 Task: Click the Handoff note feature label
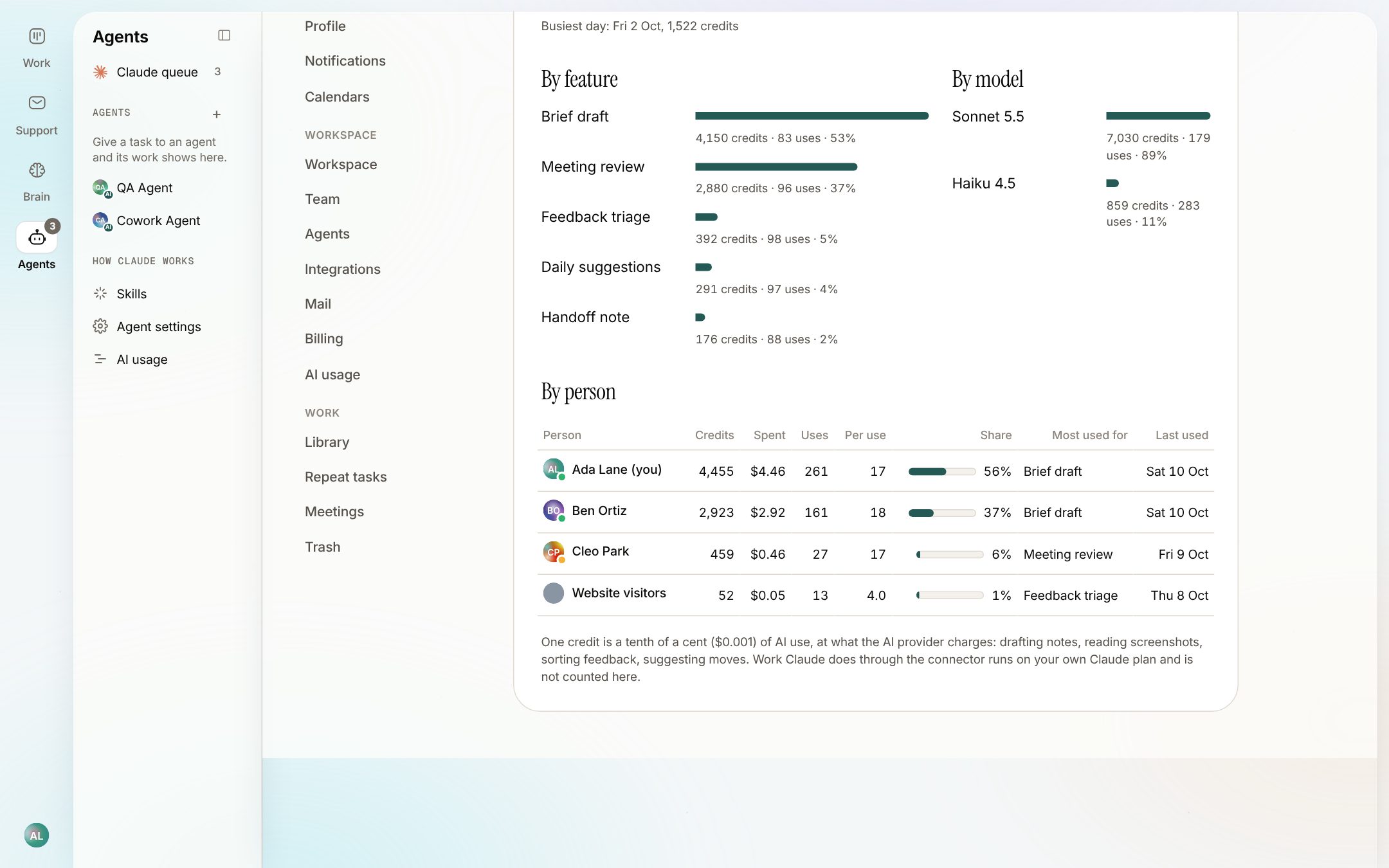[x=585, y=317]
